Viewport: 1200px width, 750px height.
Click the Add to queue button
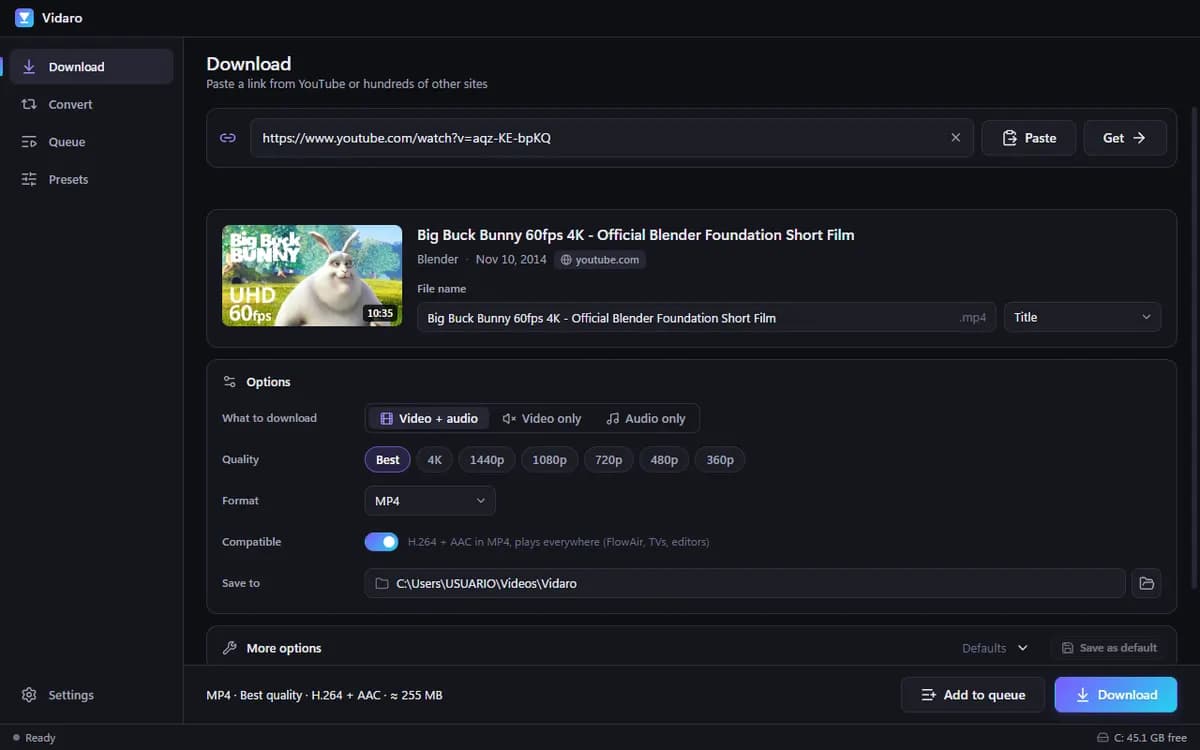[973, 695]
